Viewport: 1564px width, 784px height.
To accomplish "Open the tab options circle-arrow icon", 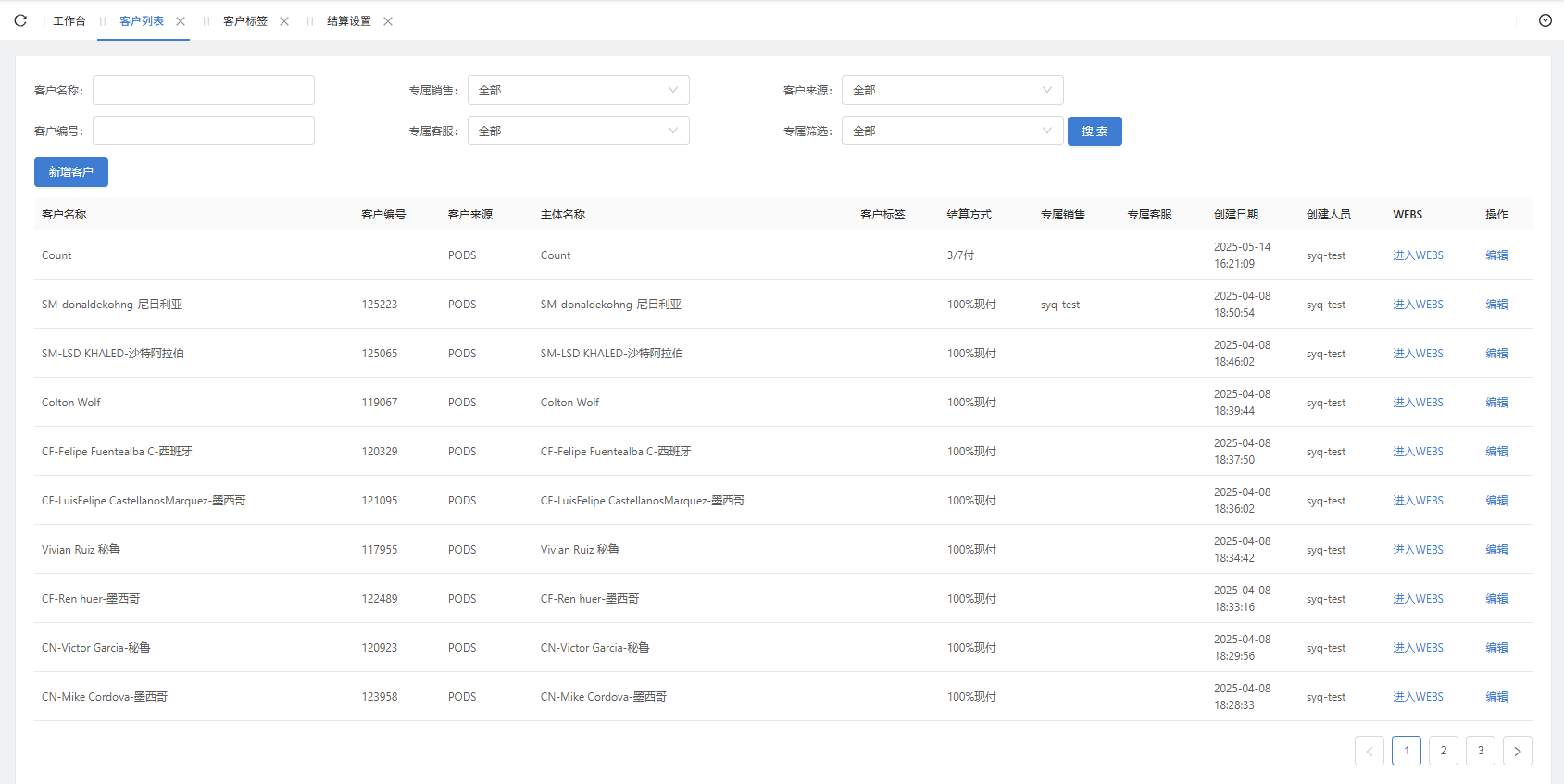I will (x=1545, y=20).
